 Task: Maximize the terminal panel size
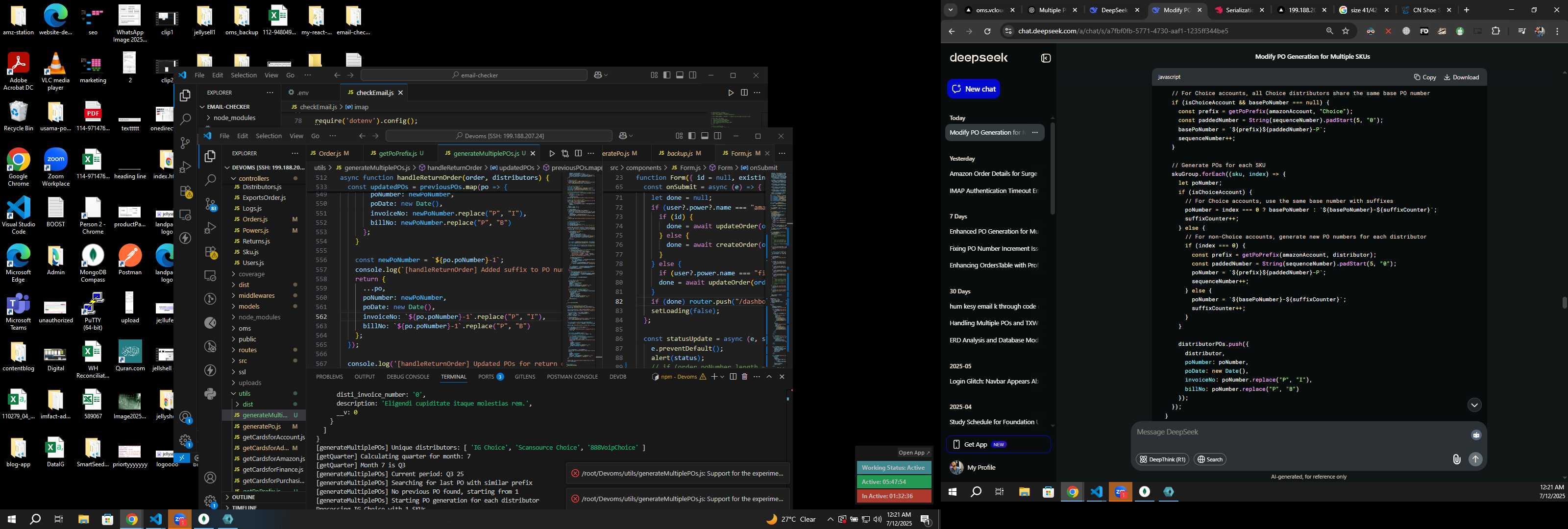click(769, 377)
